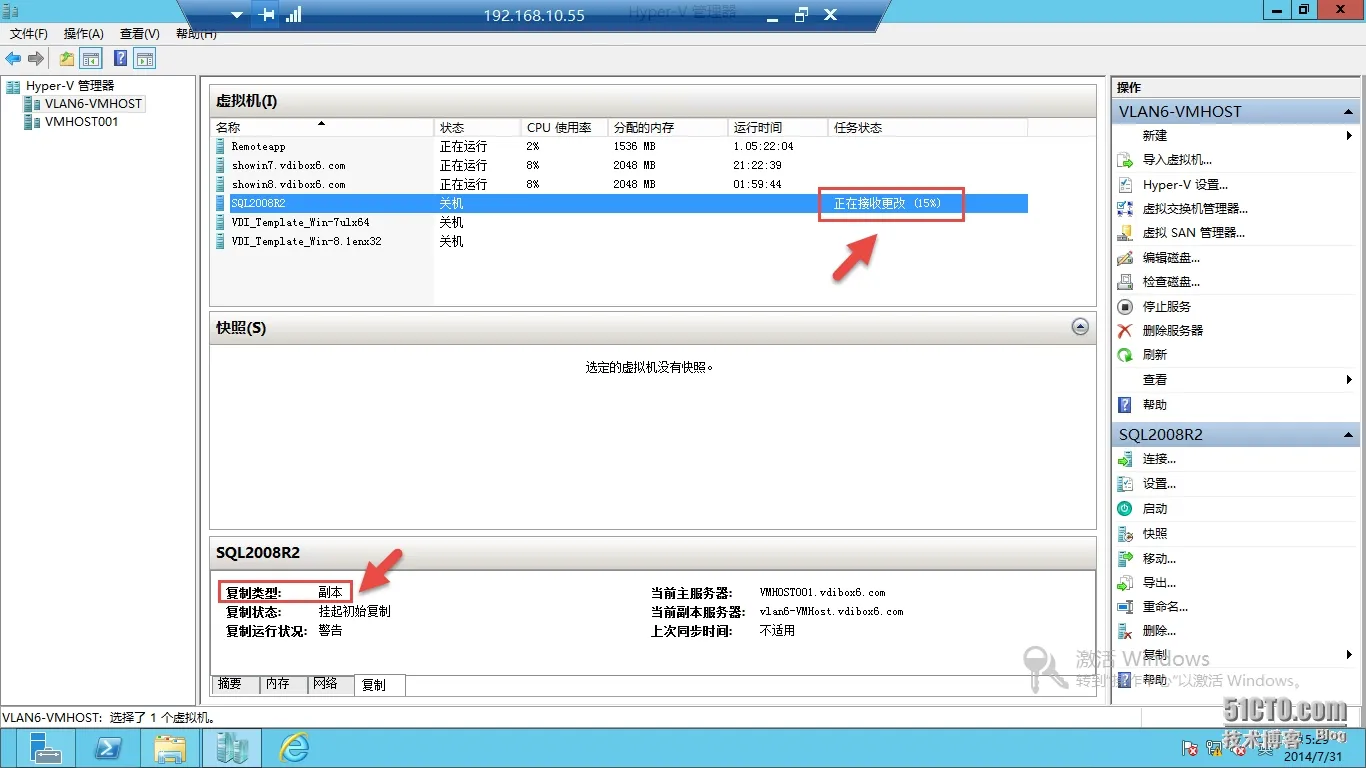Click the connection bar pin icon
Image resolution: width=1366 pixels, height=768 pixels.
(x=267, y=15)
